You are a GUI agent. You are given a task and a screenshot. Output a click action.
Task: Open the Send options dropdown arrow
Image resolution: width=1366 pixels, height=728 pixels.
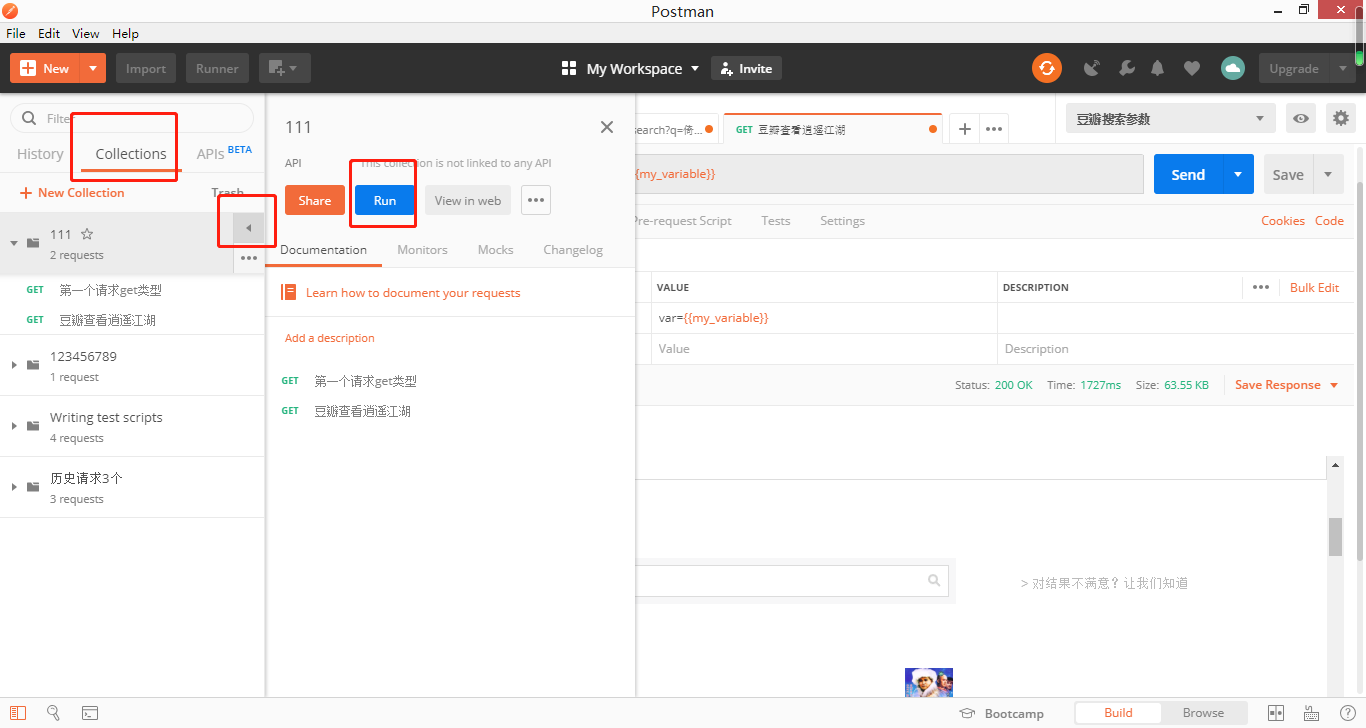(x=1238, y=174)
